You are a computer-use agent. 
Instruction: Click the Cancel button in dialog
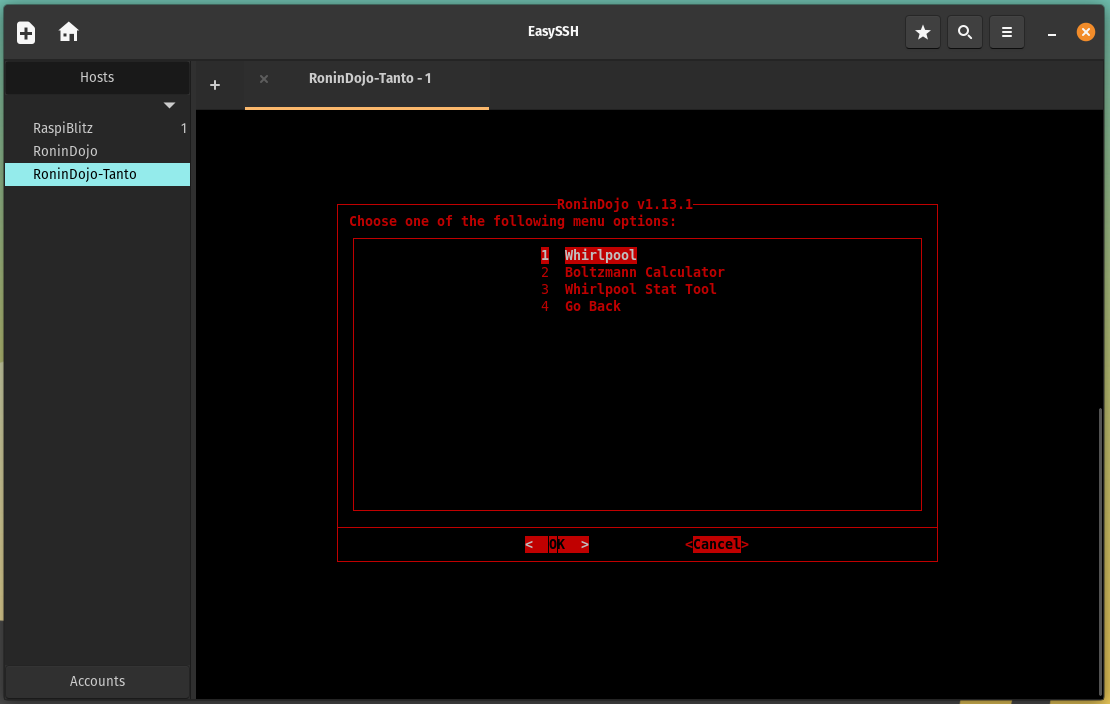click(716, 544)
